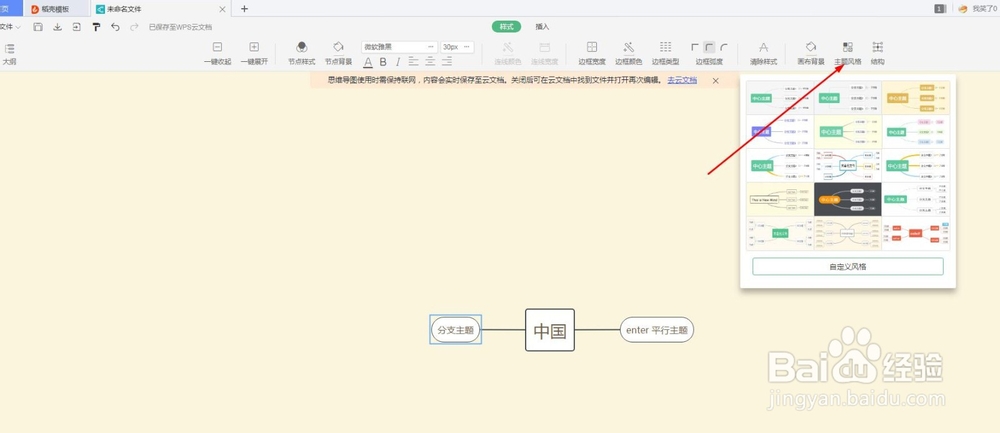Open 边框宽度 border width
This screenshot has width=1000, height=433.
pos(592,54)
